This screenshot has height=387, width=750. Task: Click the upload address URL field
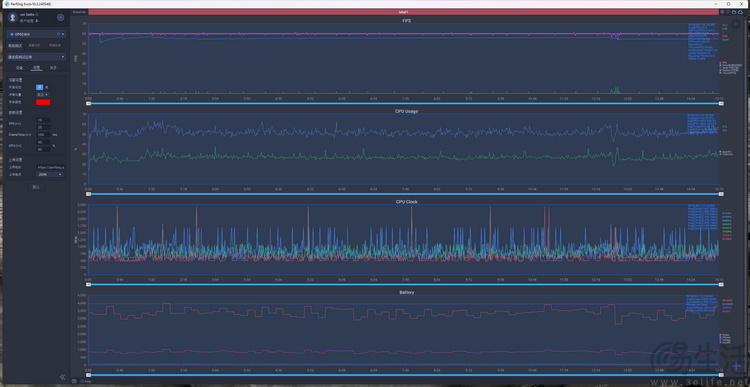tap(51, 167)
